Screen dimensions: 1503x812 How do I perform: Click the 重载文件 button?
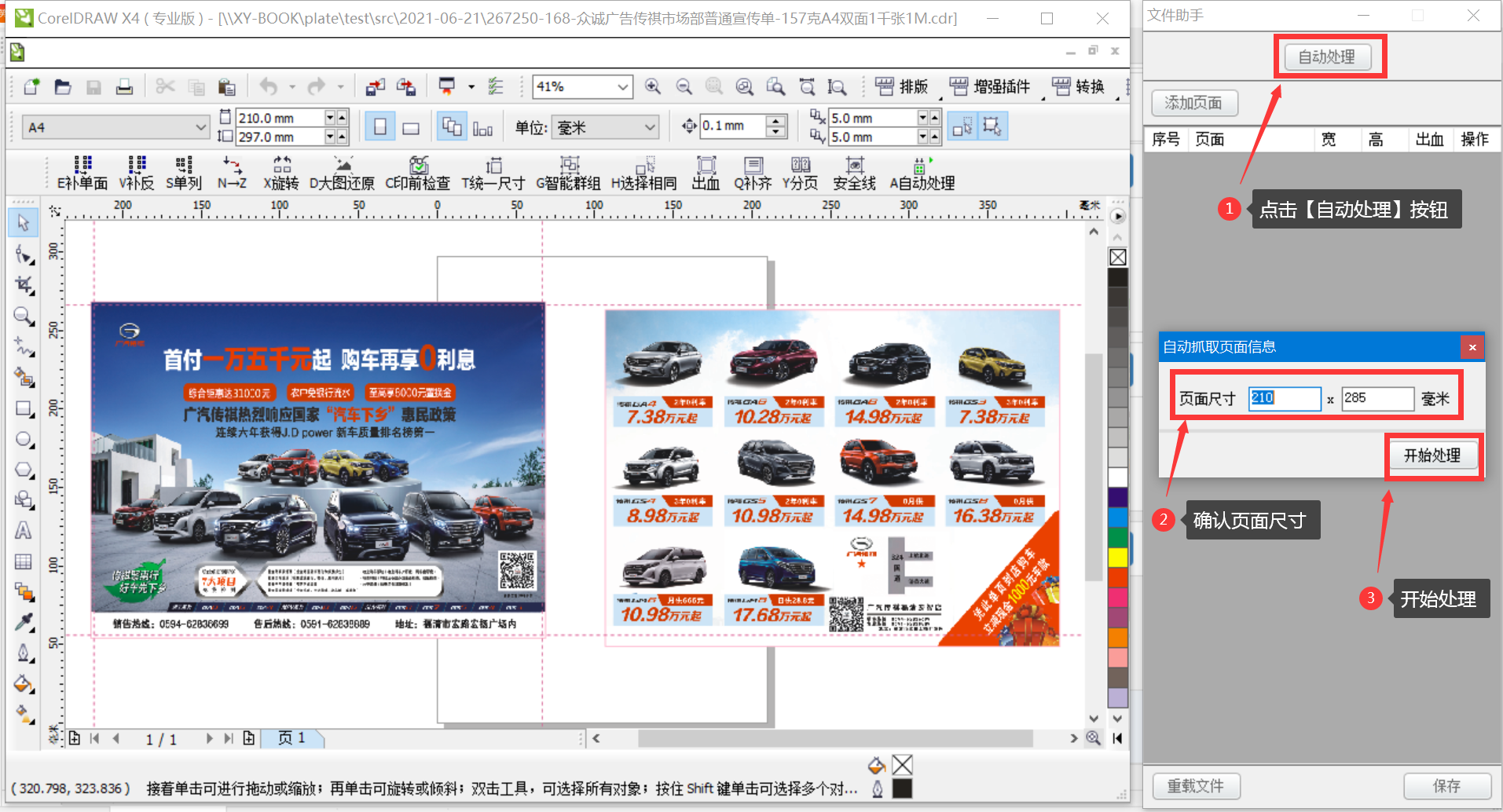tap(1196, 786)
